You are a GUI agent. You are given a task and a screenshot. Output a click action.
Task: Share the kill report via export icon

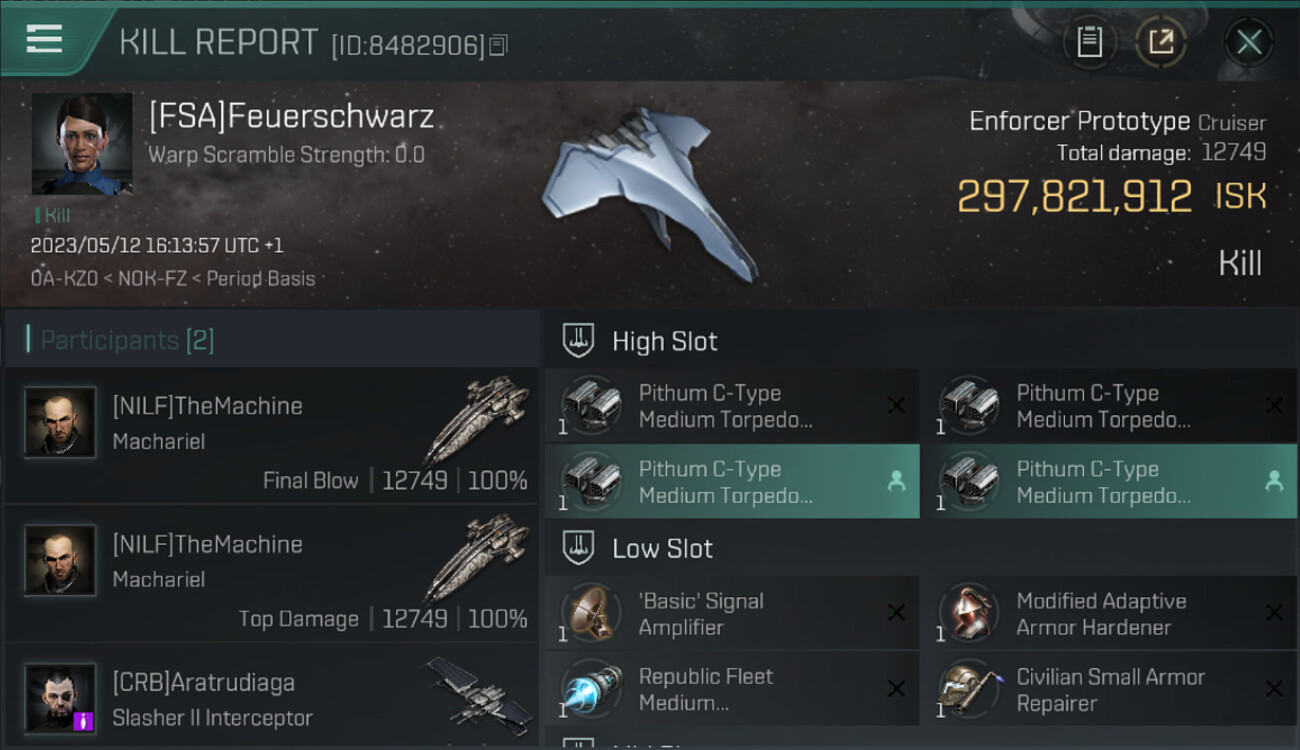(1161, 42)
